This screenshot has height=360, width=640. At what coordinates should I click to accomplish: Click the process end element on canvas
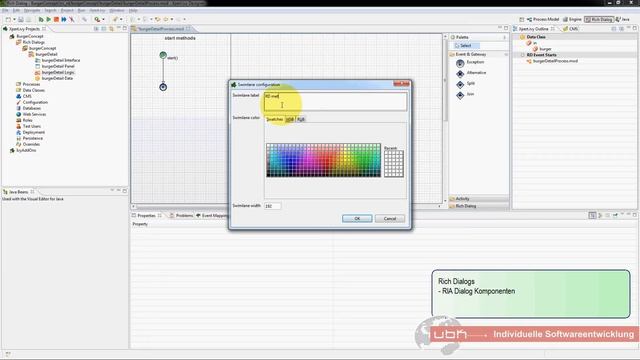coord(163,87)
